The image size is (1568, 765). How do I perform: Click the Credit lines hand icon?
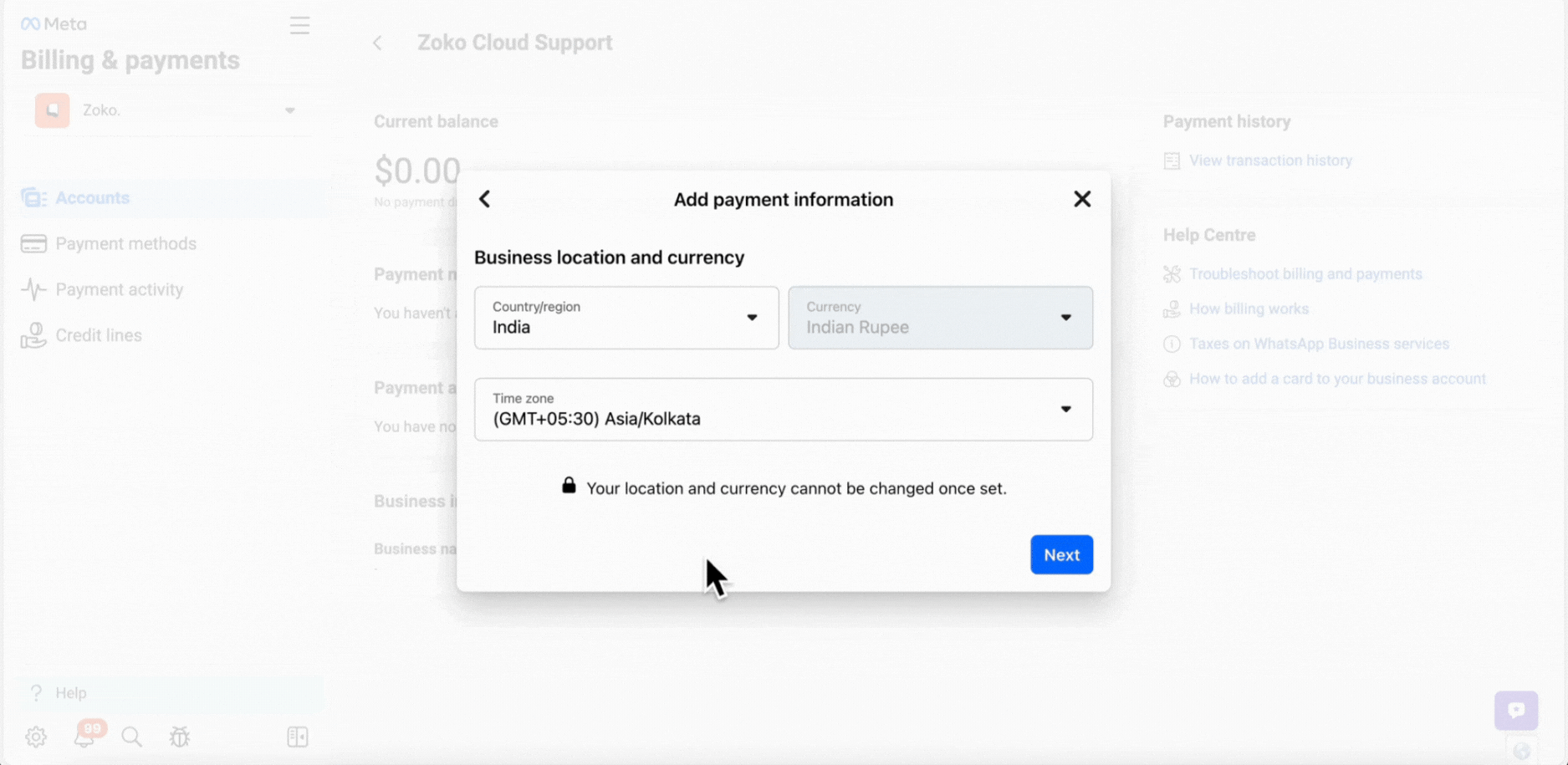pos(33,335)
